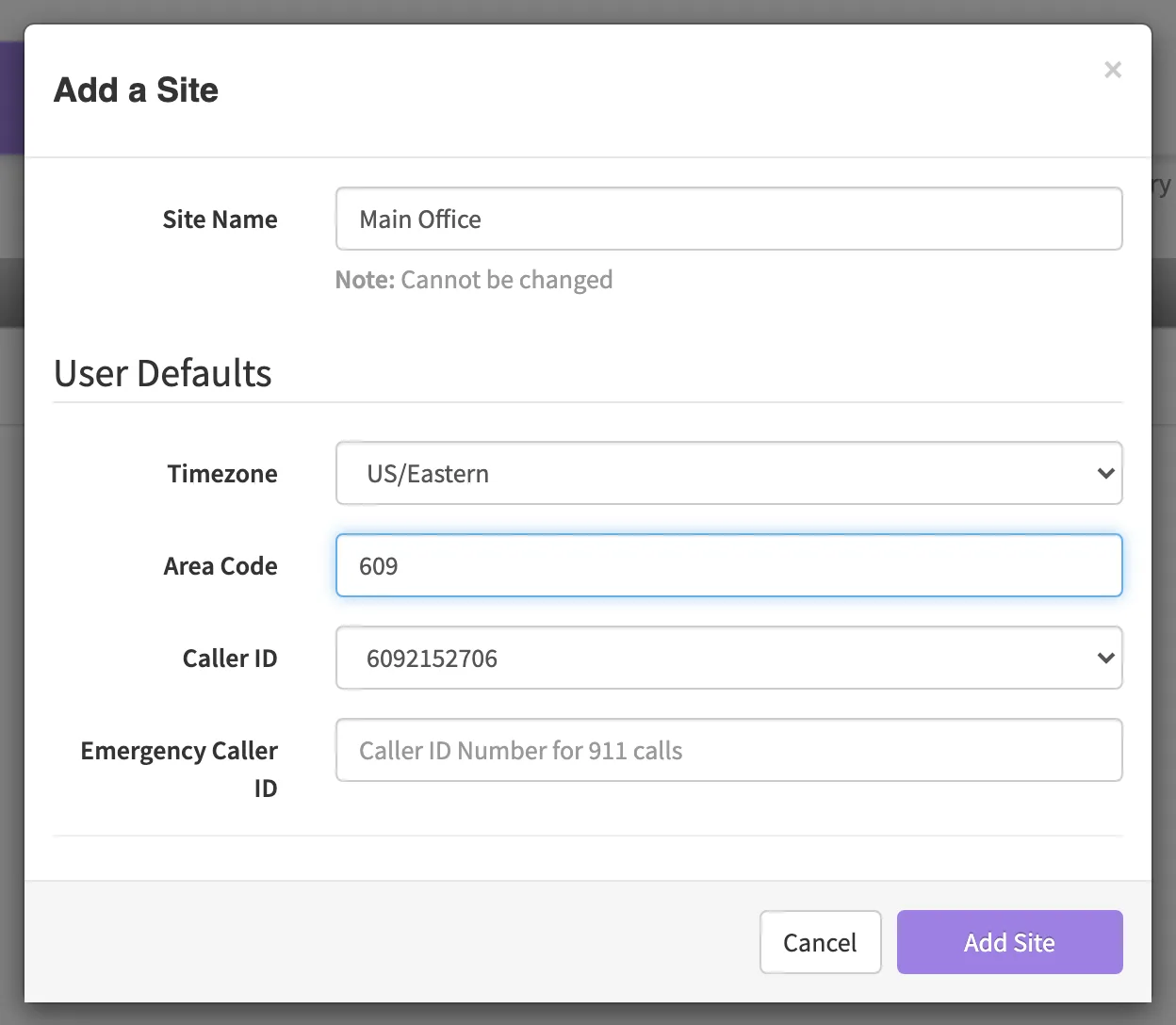1176x1025 pixels.
Task: Click the Add a Site title
Action: click(136, 89)
